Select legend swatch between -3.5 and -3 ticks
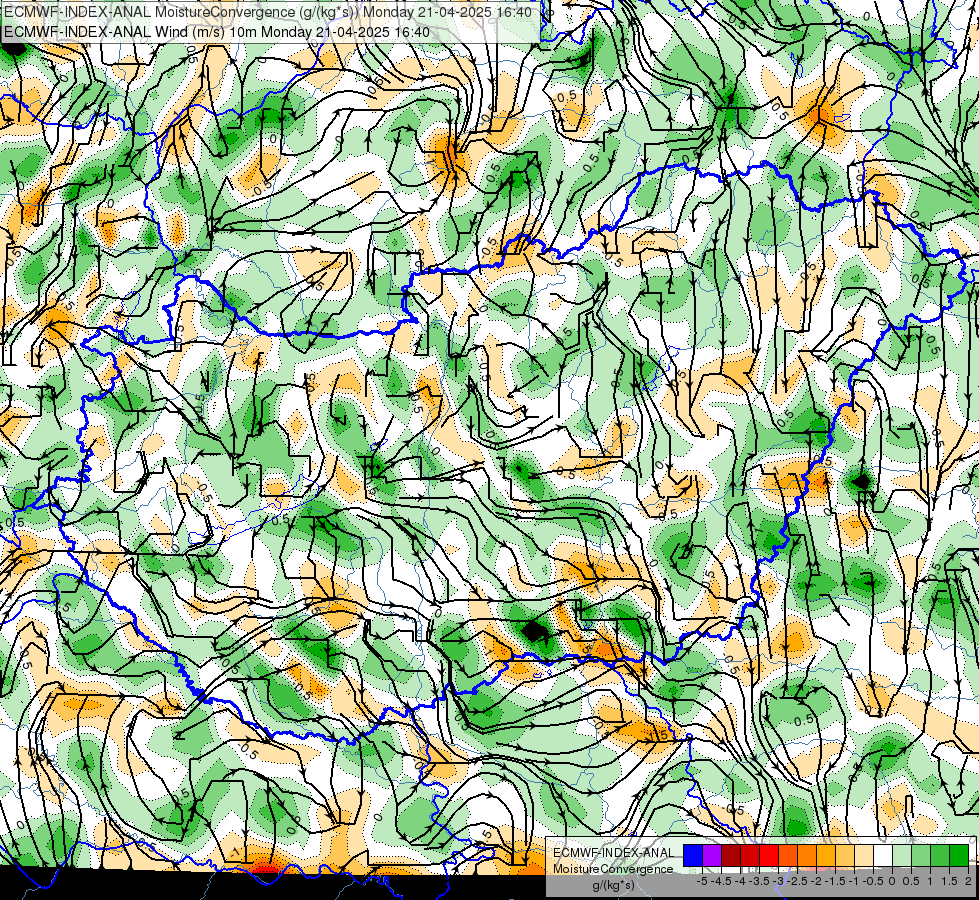 point(769,856)
